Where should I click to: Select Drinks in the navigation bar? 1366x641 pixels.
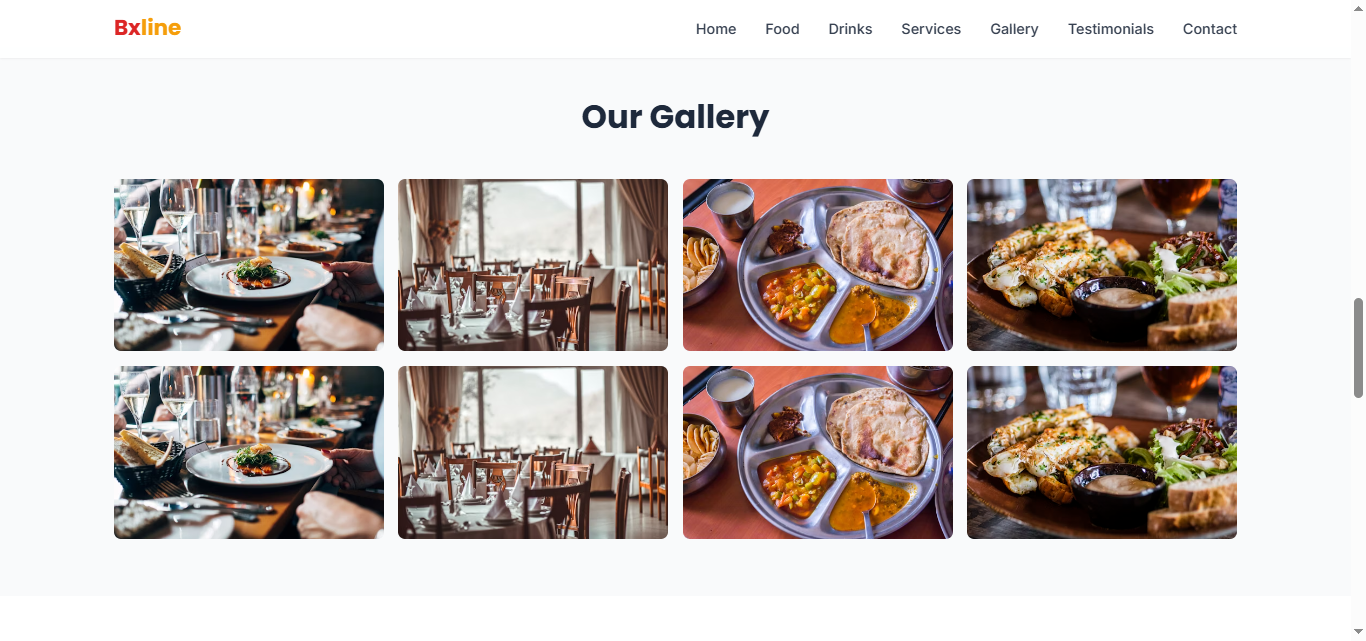(850, 29)
